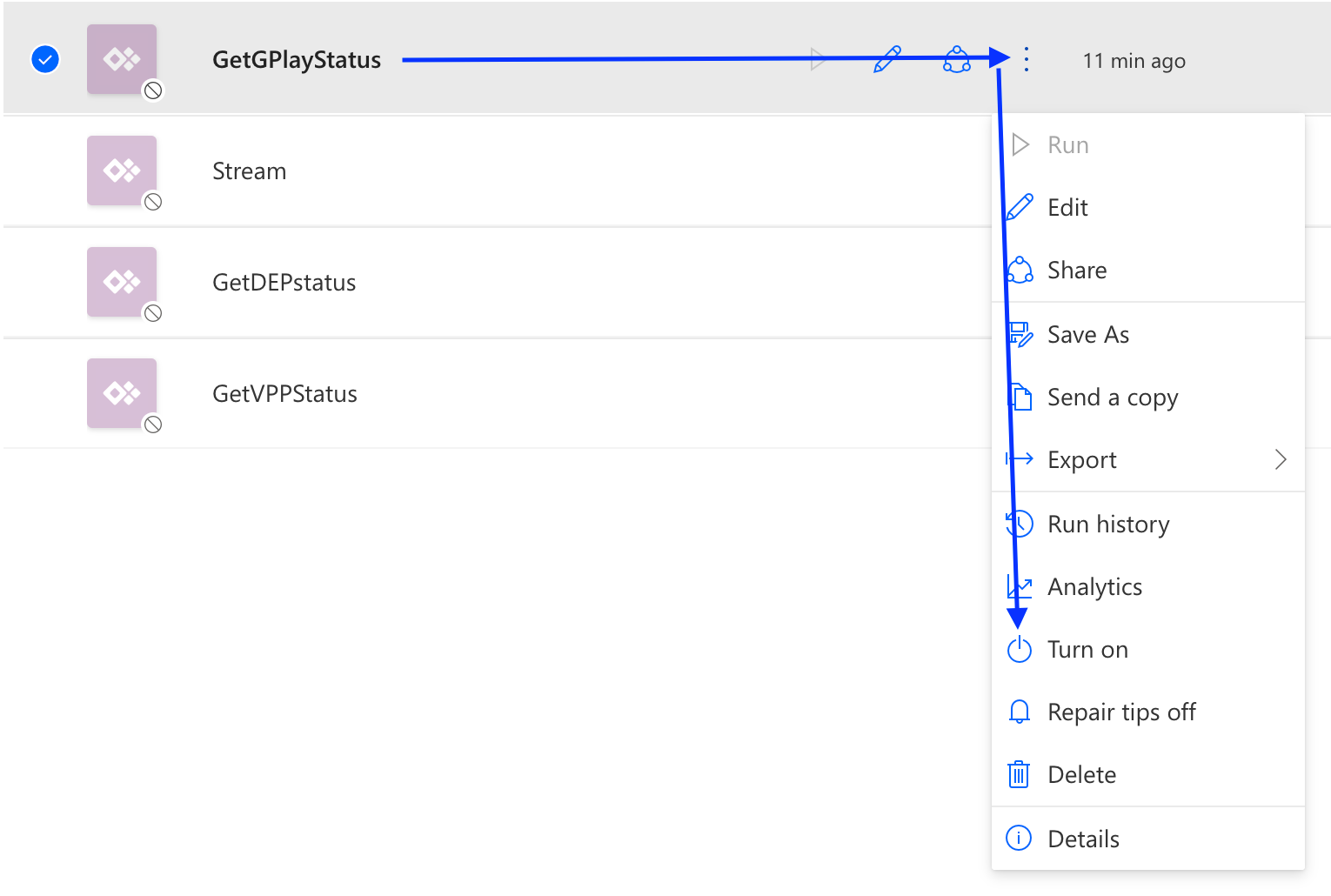Select Delete in the context menu
Viewport: 1331px width, 896px height.
tap(1081, 775)
